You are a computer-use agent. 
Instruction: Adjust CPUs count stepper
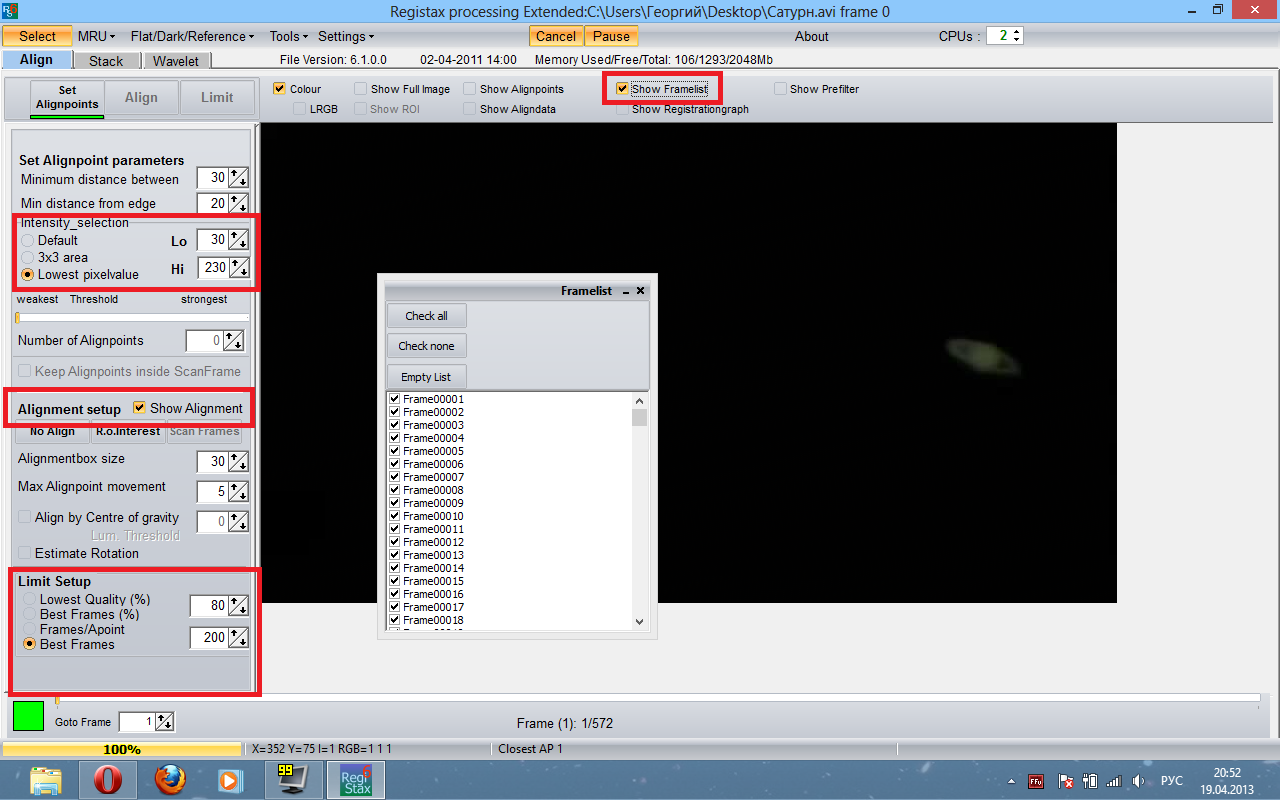(x=1017, y=36)
